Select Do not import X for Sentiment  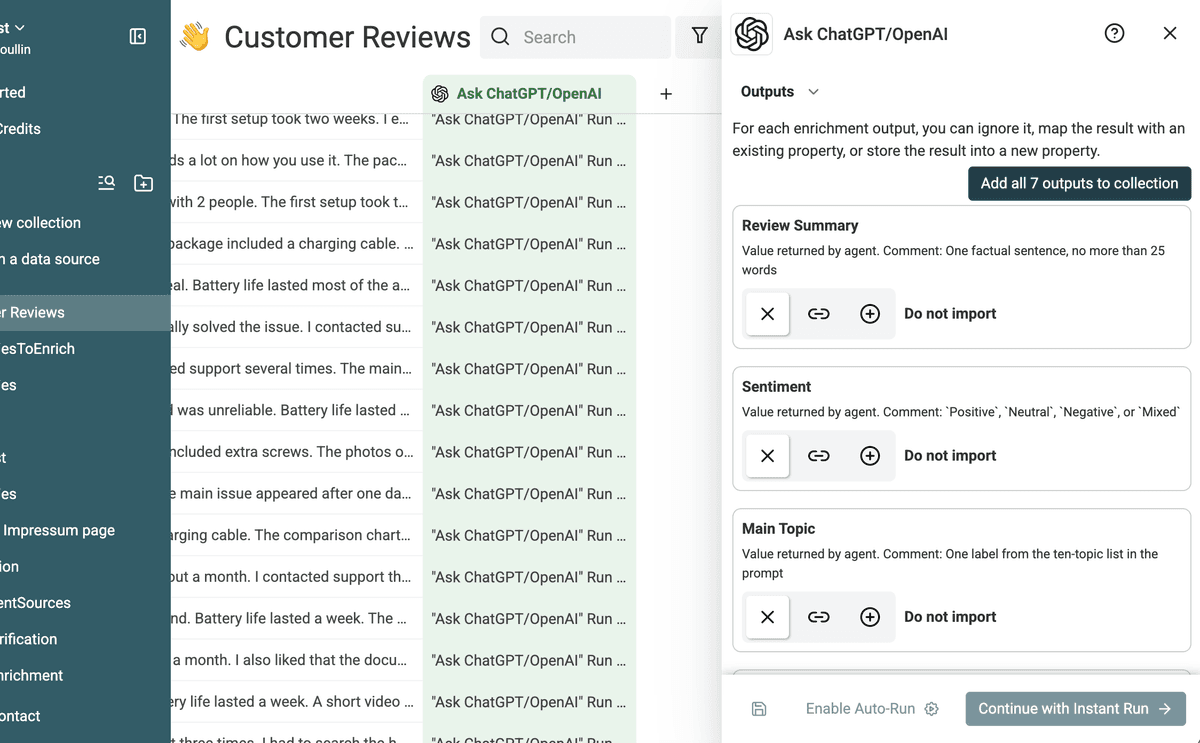point(768,456)
